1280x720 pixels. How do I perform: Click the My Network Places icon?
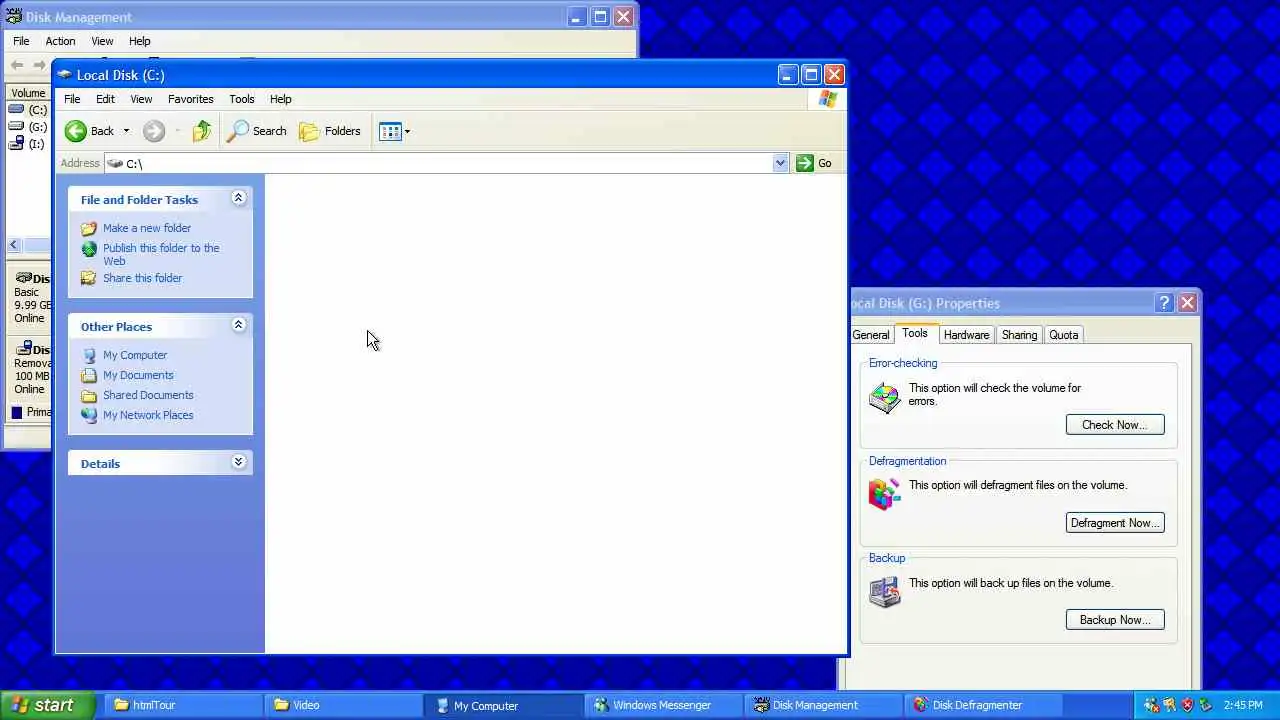pyautogui.click(x=89, y=415)
